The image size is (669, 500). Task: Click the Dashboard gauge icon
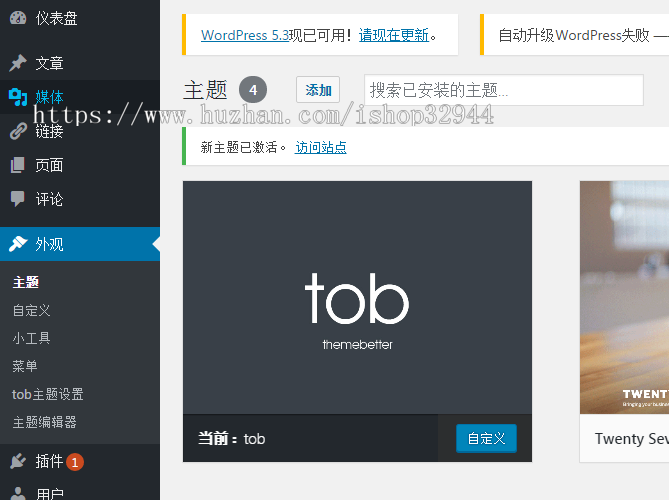(x=18, y=18)
